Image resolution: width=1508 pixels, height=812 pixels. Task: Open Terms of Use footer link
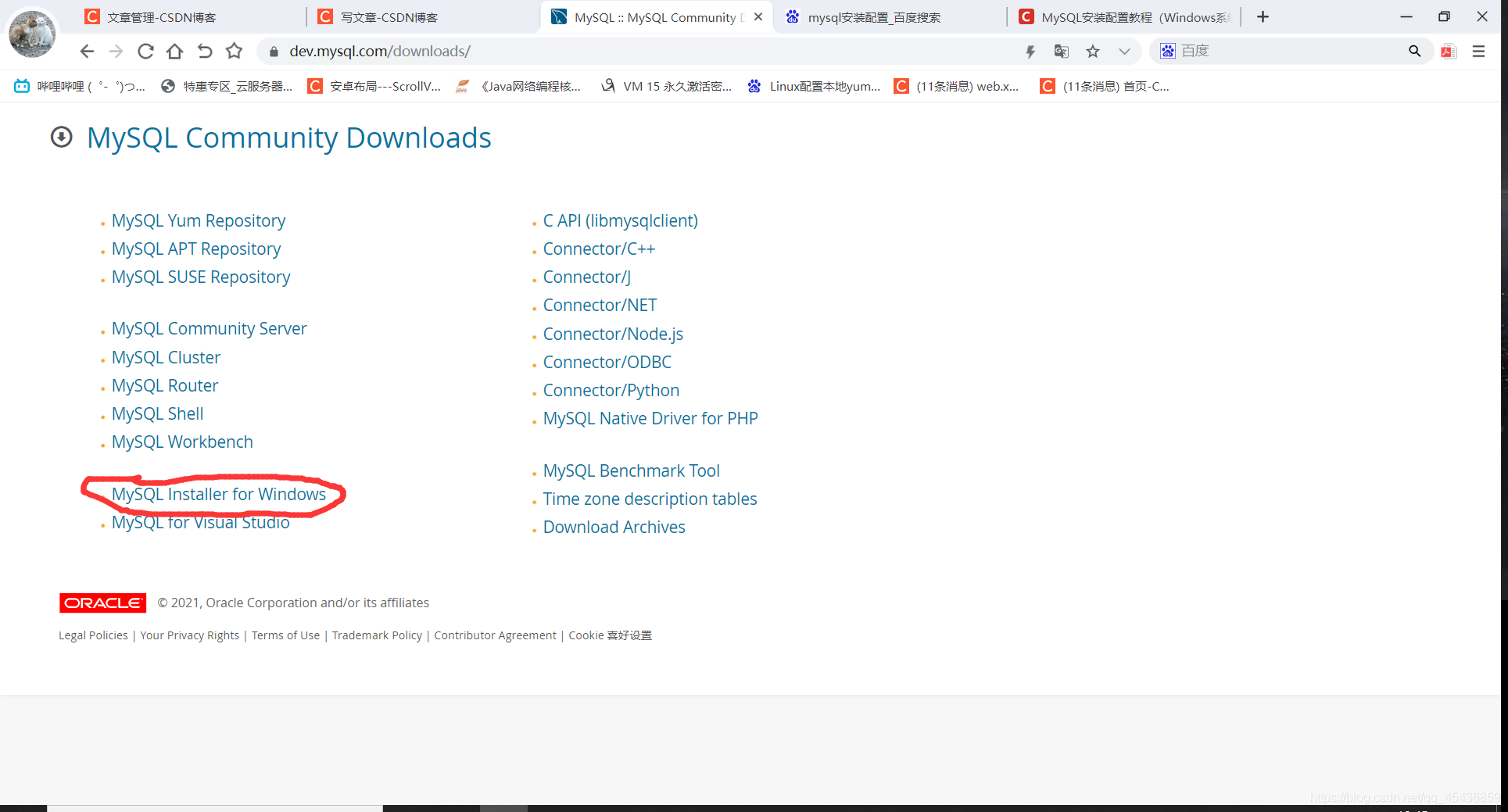point(286,635)
